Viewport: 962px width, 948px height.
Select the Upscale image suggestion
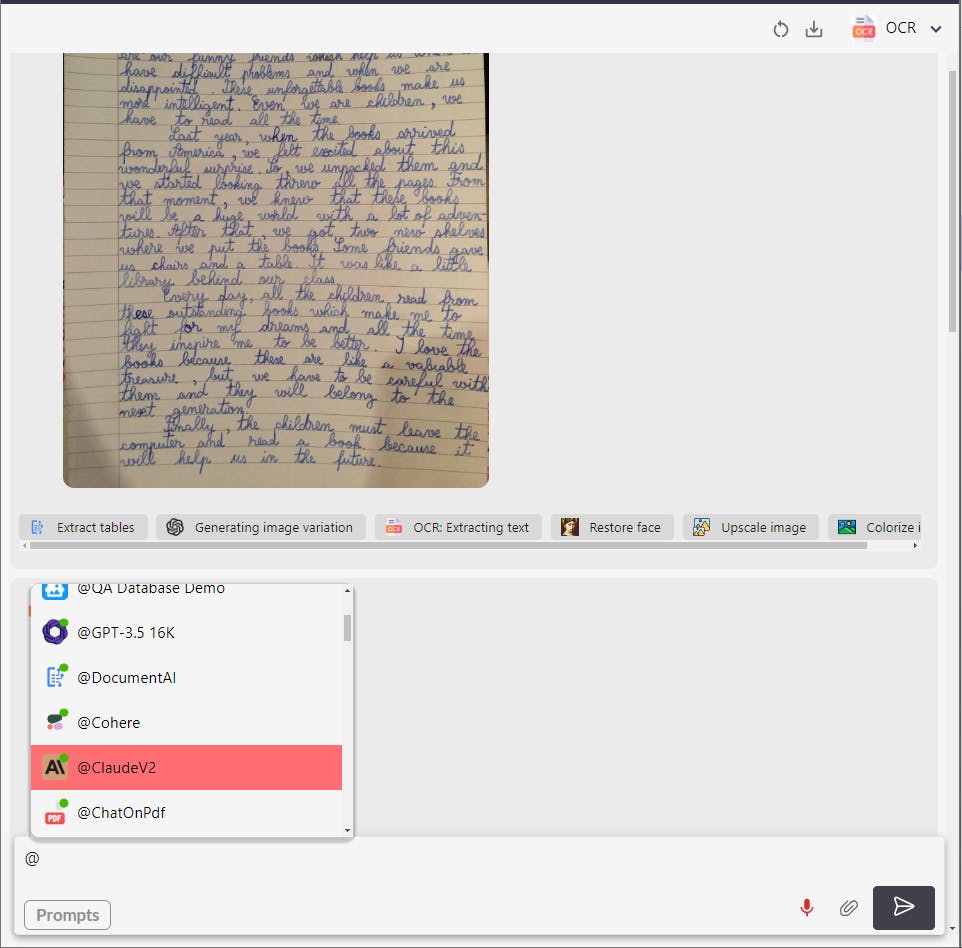point(751,527)
